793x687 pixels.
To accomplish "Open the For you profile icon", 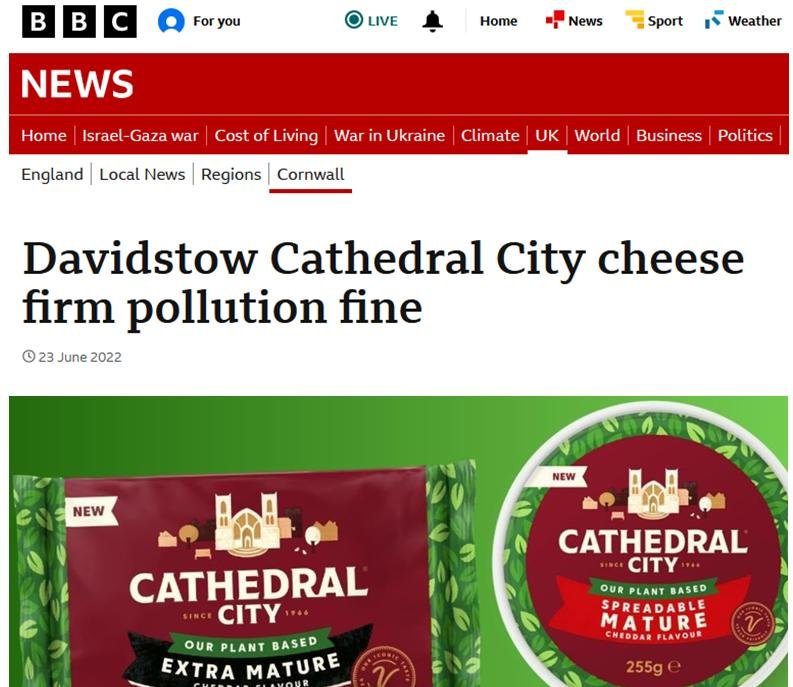I will pos(171,21).
